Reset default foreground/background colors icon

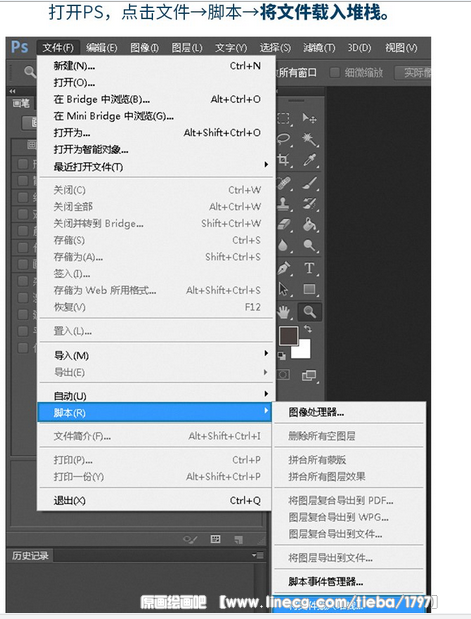point(282,356)
